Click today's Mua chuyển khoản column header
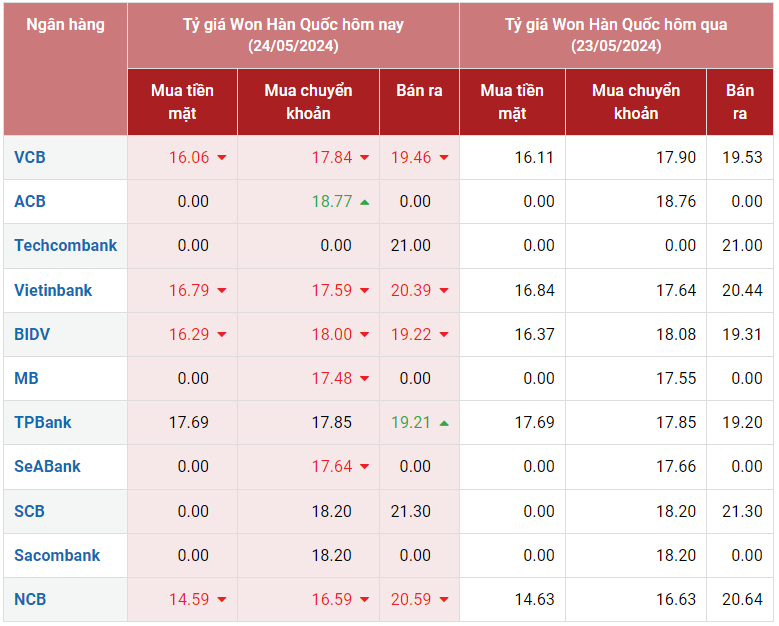 [308, 102]
